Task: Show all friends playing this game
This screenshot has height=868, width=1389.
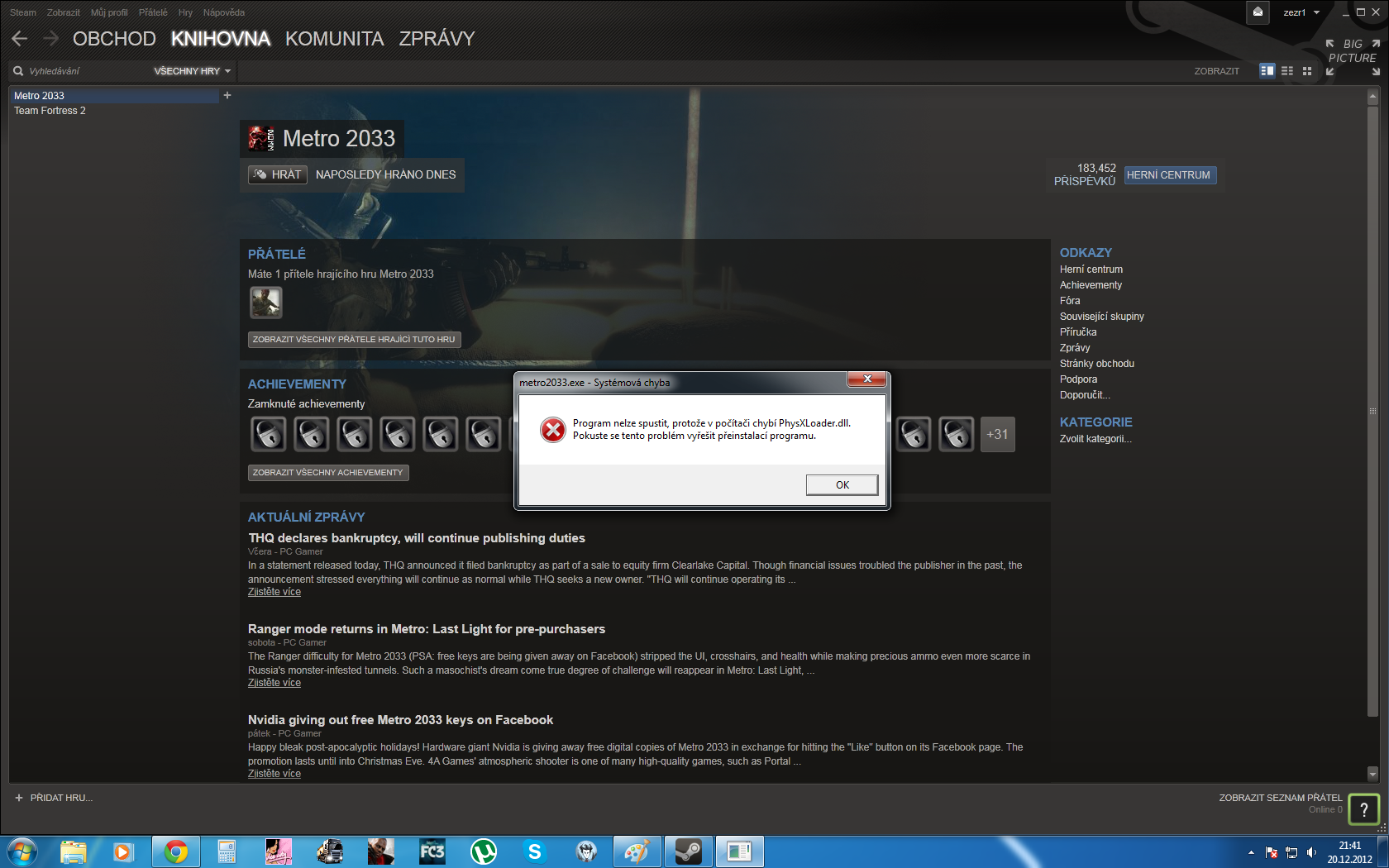Action: [x=354, y=339]
